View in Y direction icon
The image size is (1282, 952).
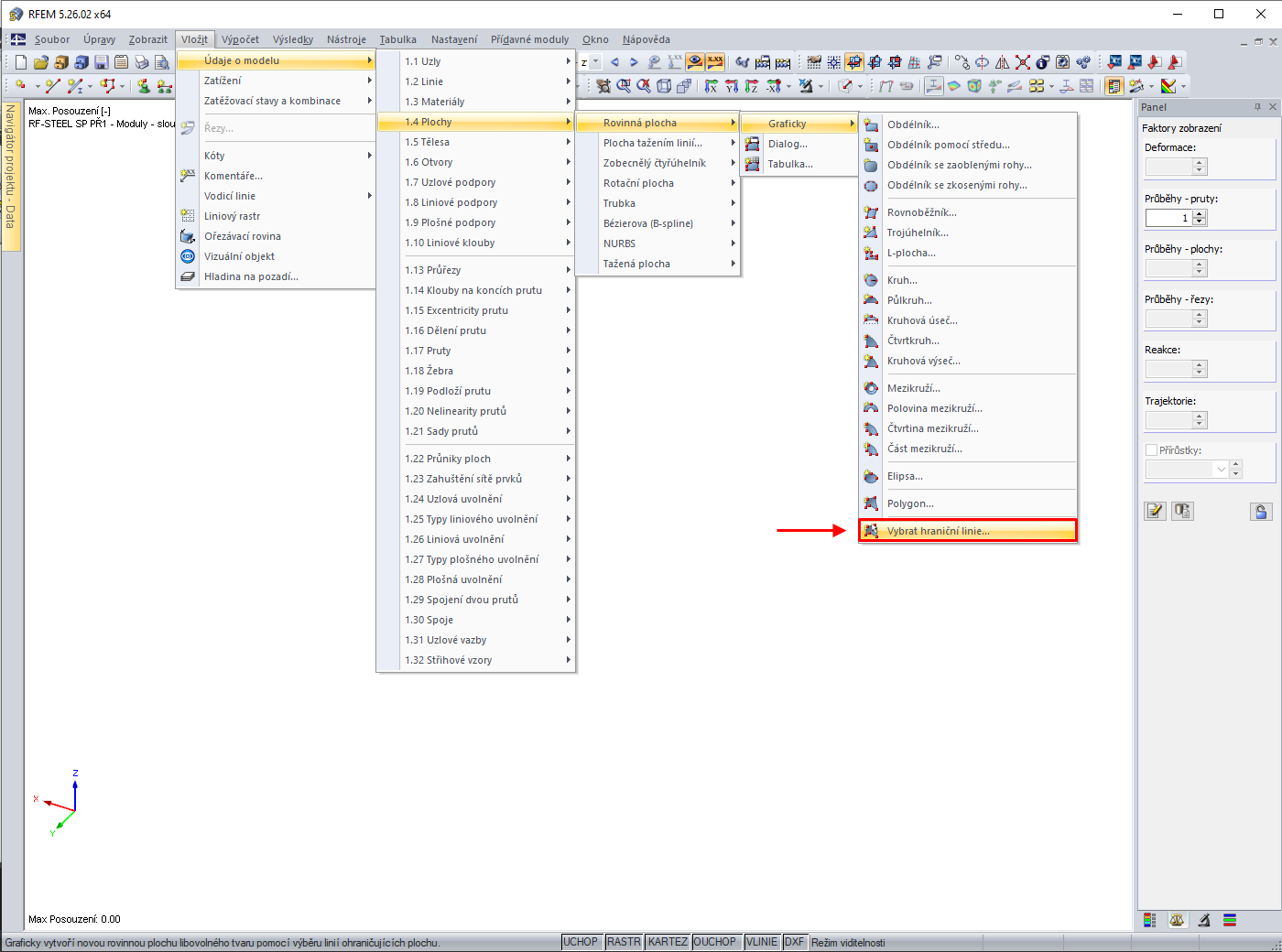coord(732,86)
